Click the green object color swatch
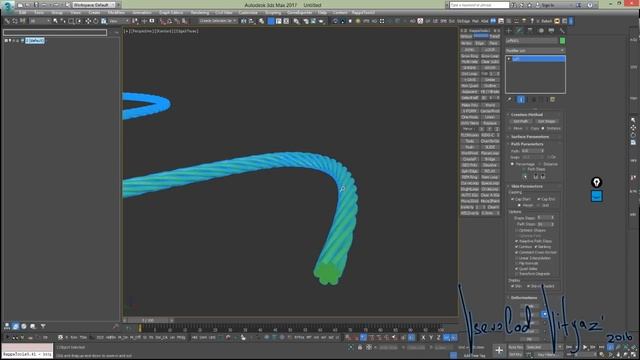Viewport: 640px width, 360px height. click(562, 40)
